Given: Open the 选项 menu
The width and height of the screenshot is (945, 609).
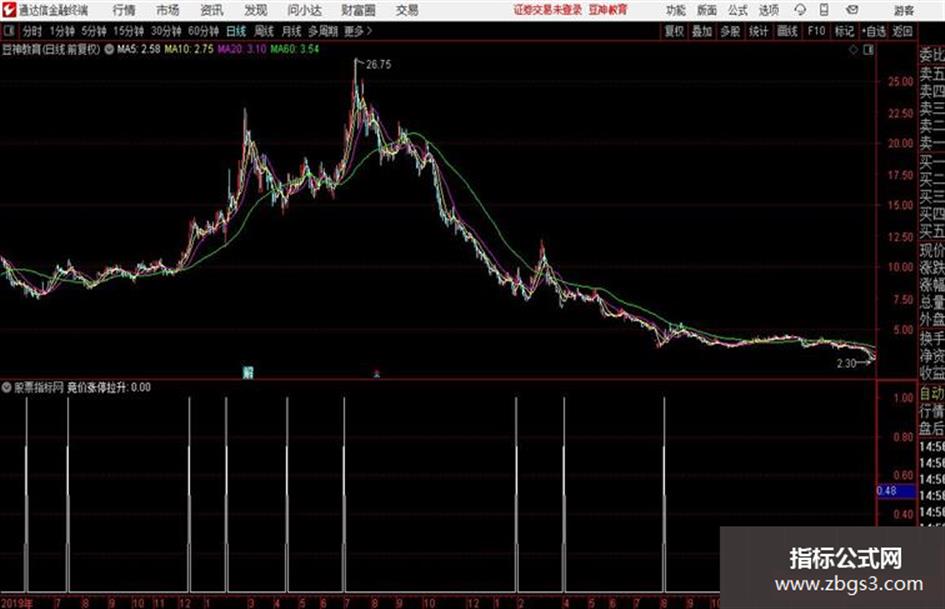Looking at the screenshot, I should [768, 10].
